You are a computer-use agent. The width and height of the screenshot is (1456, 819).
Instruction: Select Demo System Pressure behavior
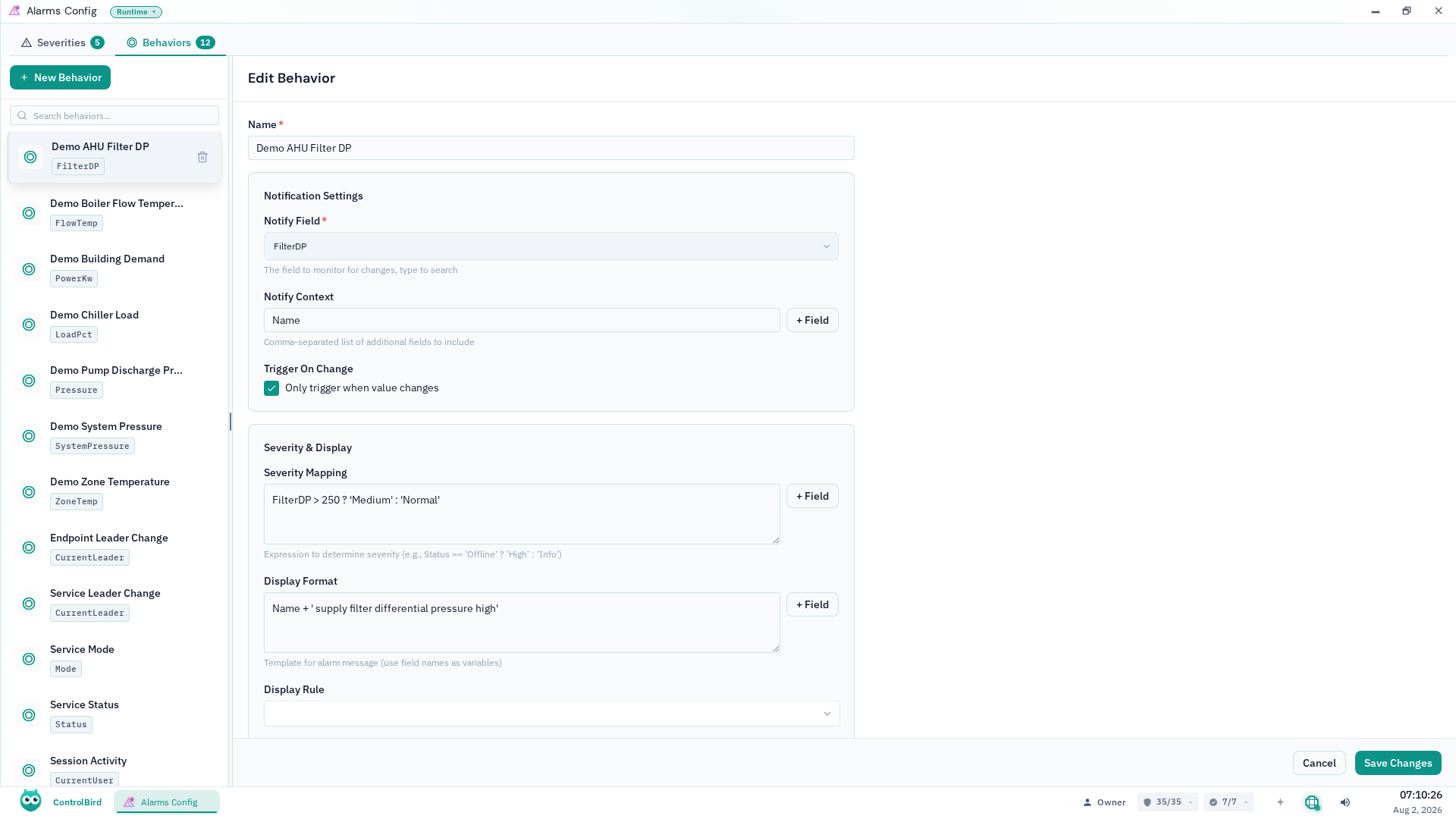(115, 436)
